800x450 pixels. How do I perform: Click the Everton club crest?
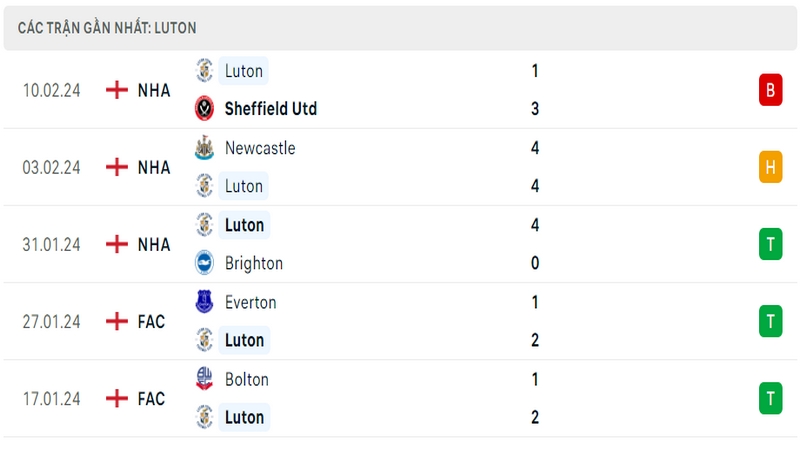tap(205, 302)
